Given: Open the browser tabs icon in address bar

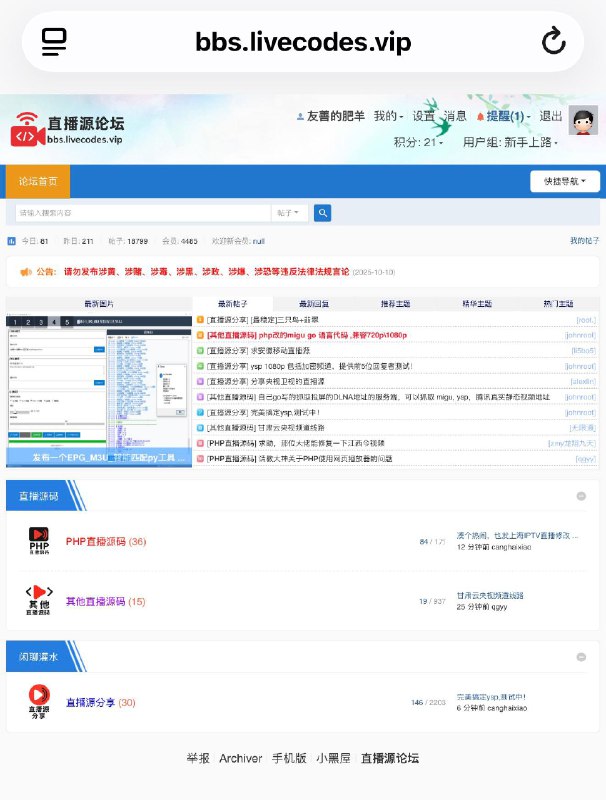Looking at the screenshot, I should [x=54, y=41].
